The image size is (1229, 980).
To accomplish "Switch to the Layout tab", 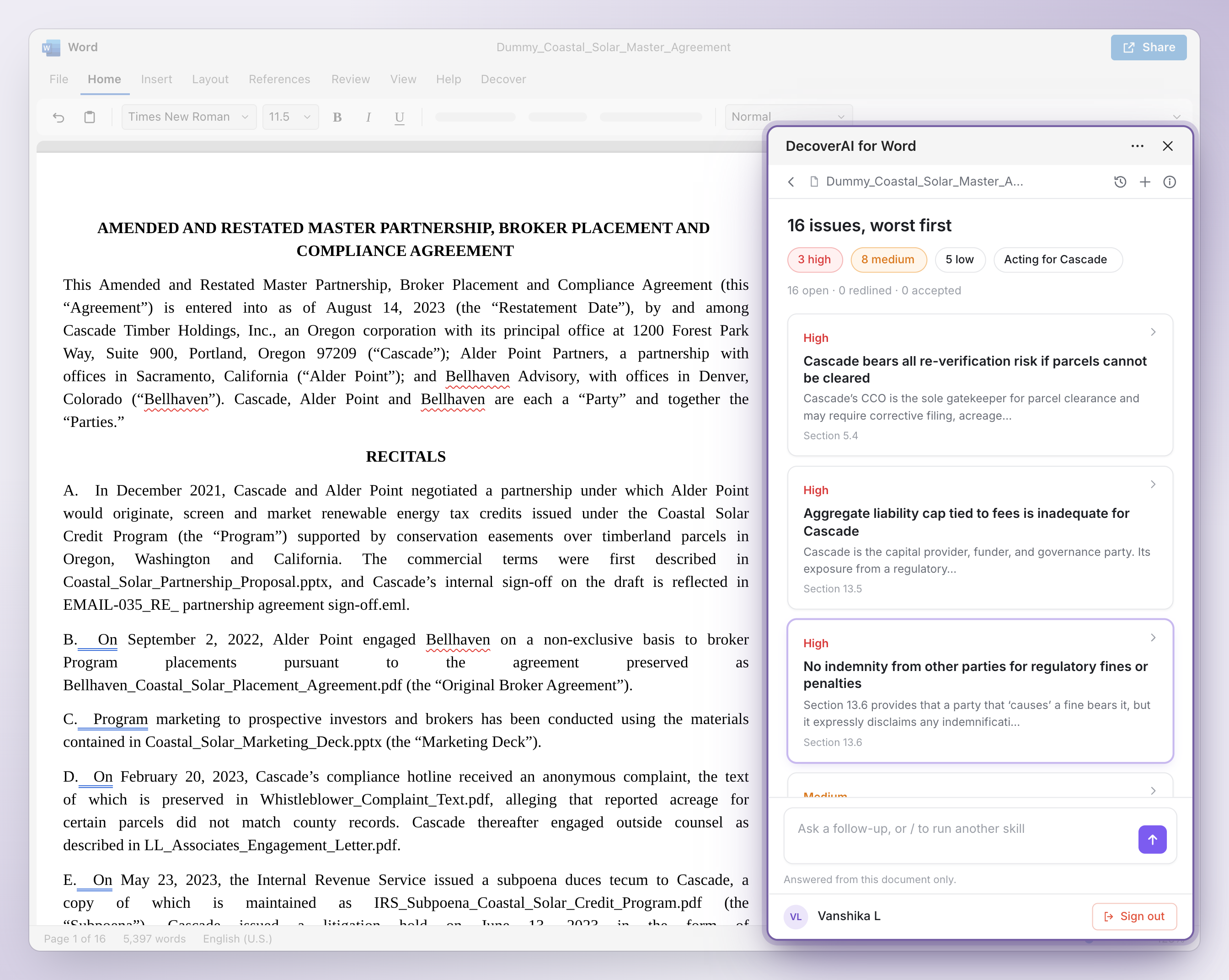I will 210,79.
